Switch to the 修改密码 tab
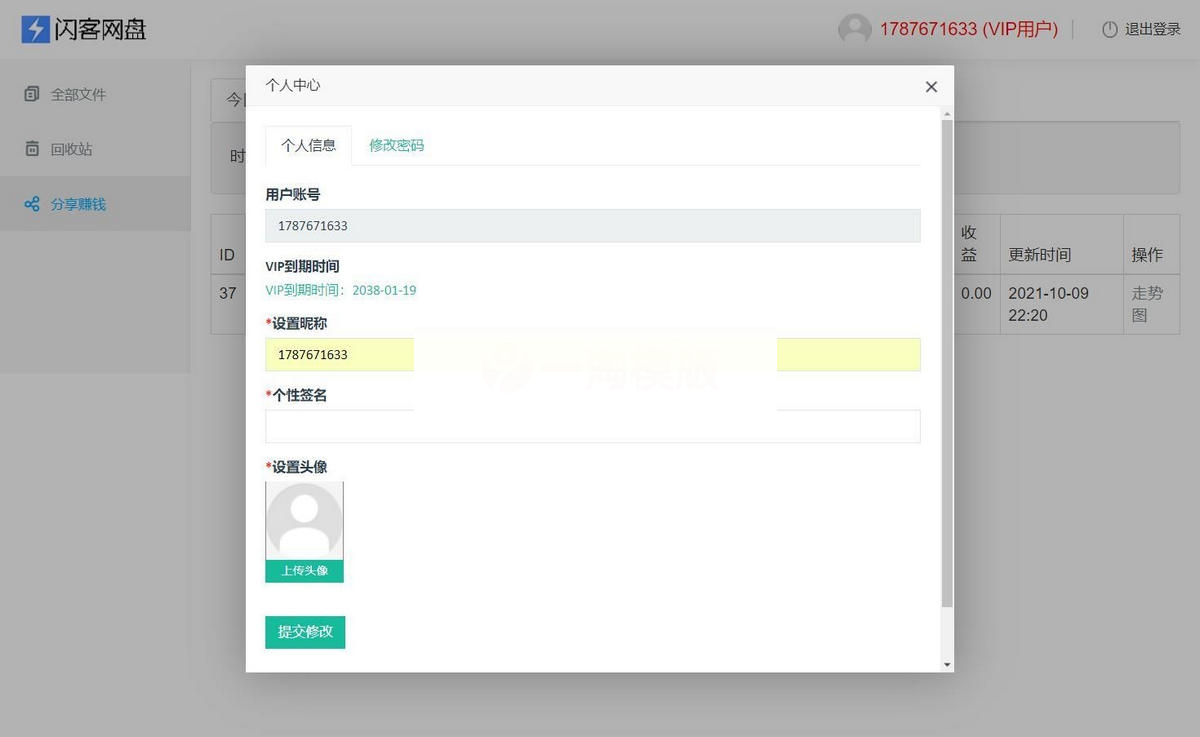The image size is (1200, 737). click(396, 145)
